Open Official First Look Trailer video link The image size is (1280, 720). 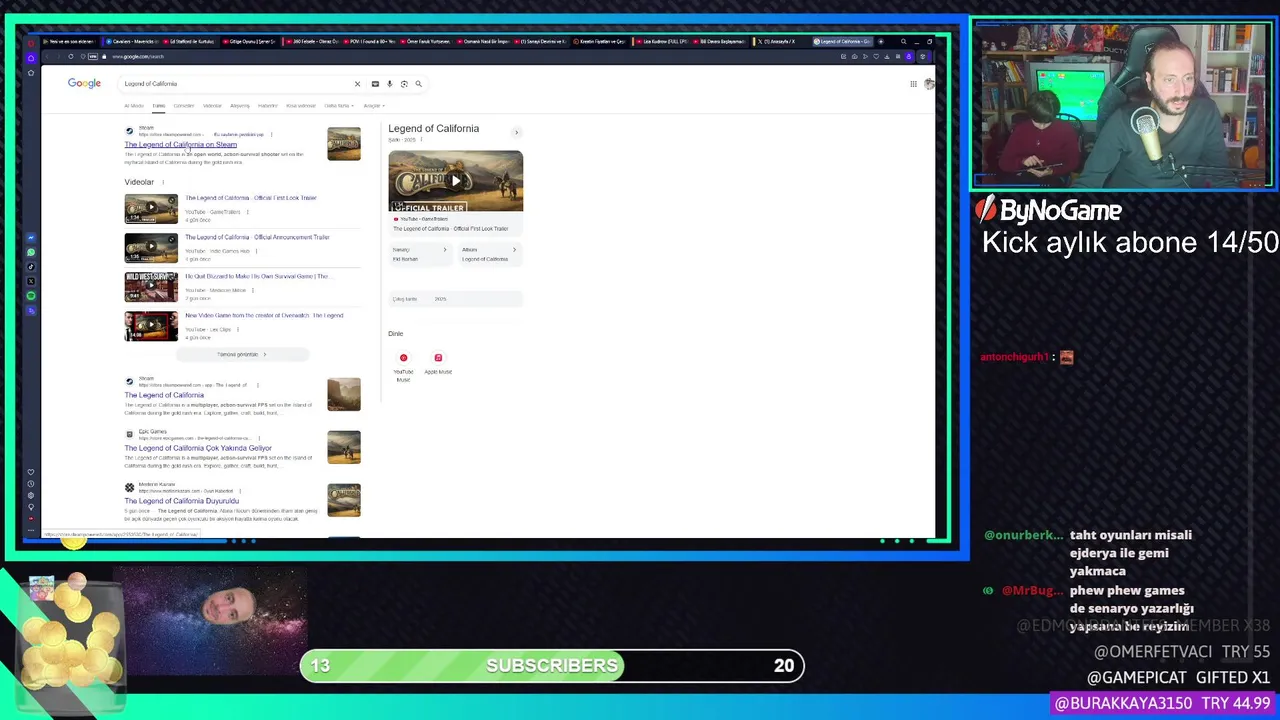click(x=251, y=198)
